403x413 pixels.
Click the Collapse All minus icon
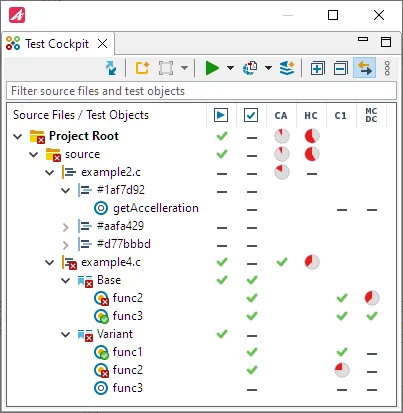coord(341,68)
